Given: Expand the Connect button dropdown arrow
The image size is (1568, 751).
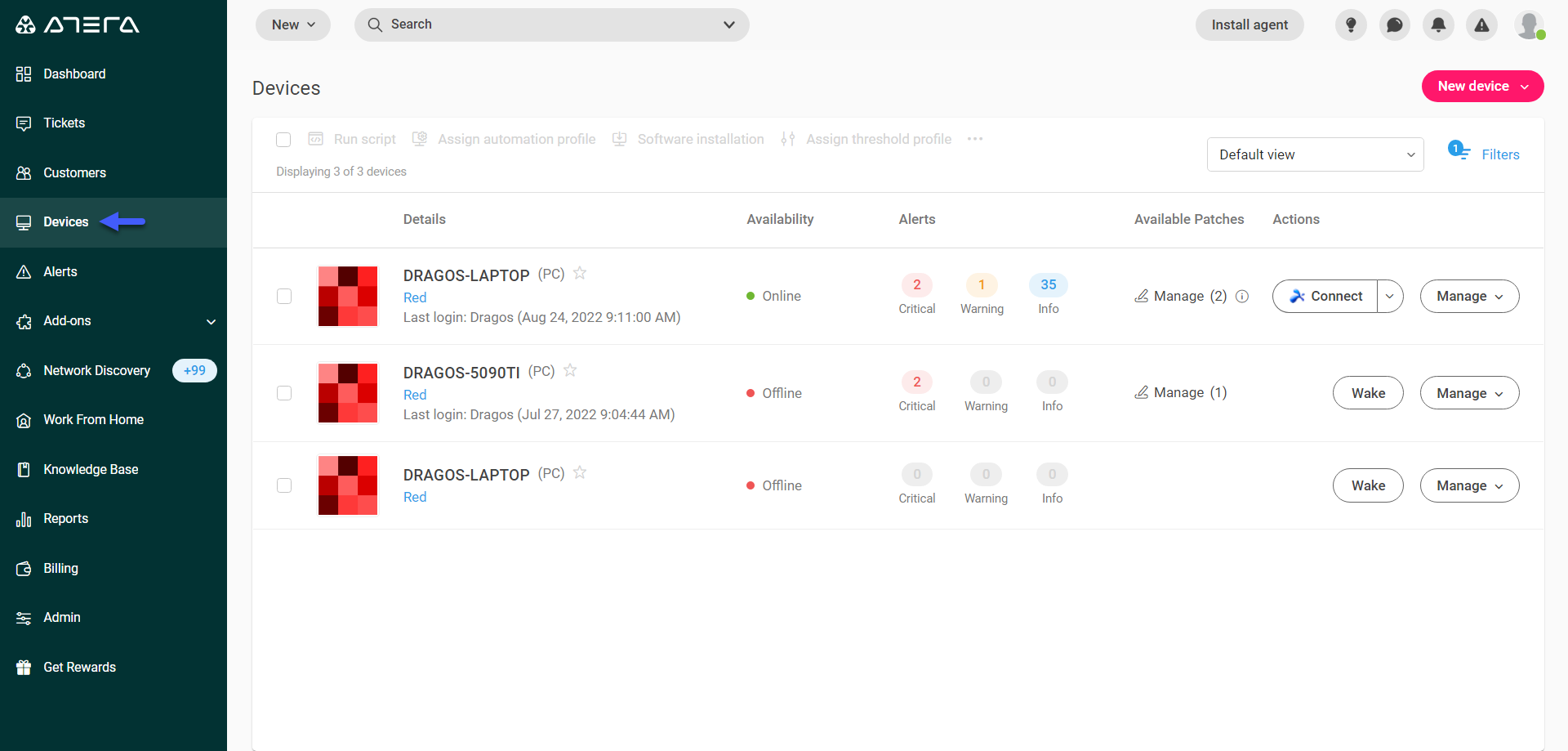Looking at the screenshot, I should coord(1389,296).
